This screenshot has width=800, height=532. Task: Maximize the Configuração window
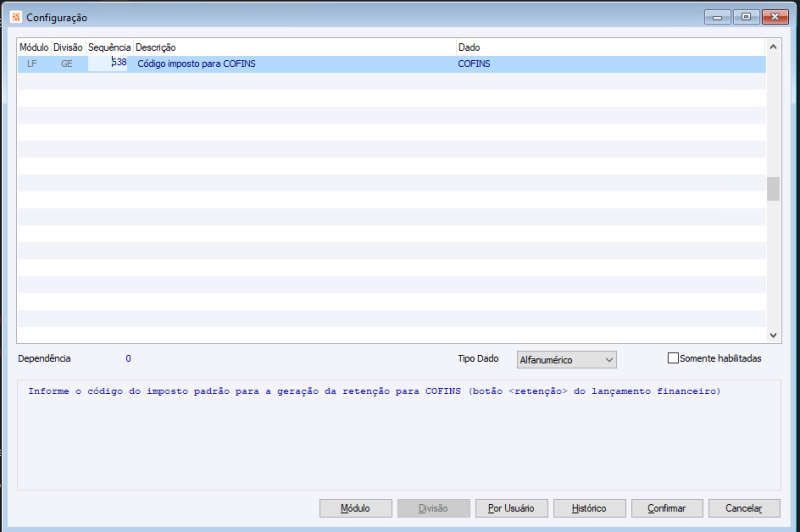[746, 17]
